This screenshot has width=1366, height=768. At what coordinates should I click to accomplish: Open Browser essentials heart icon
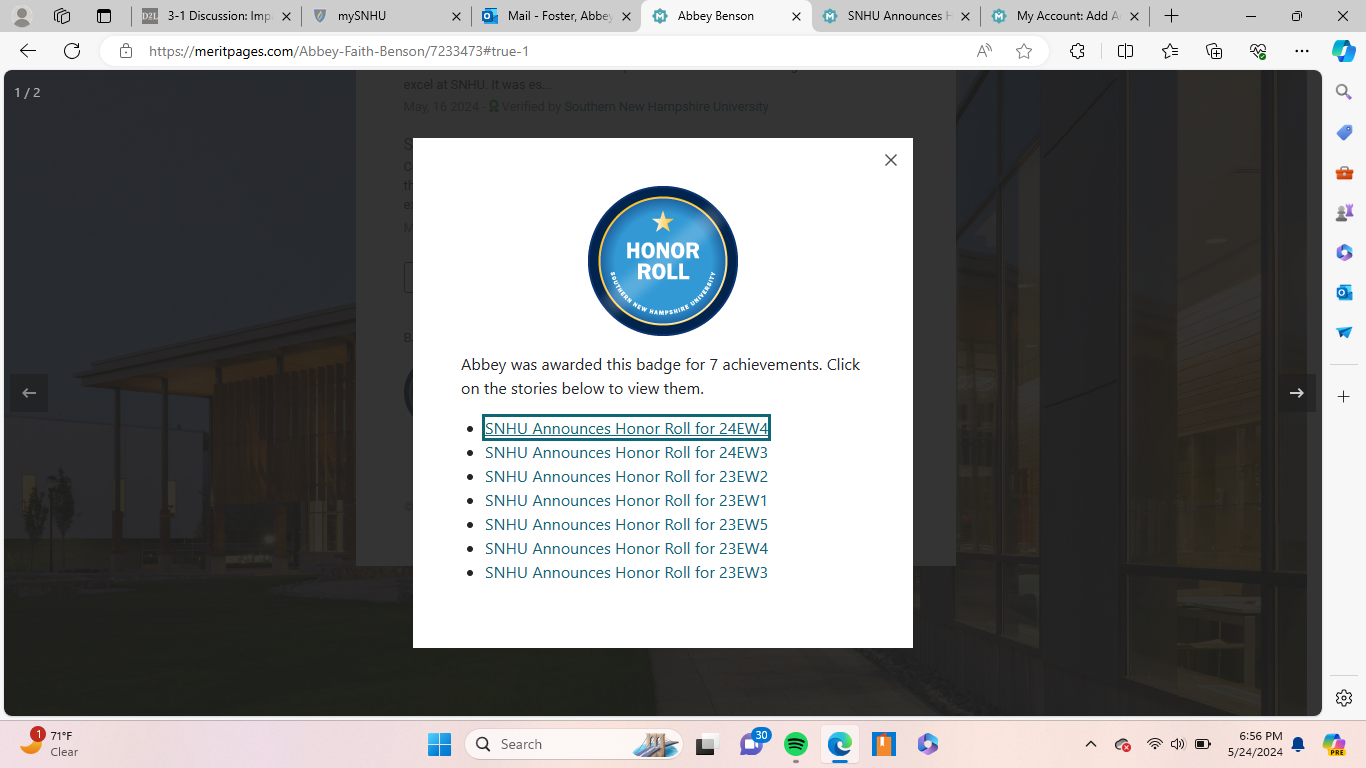point(1258,51)
